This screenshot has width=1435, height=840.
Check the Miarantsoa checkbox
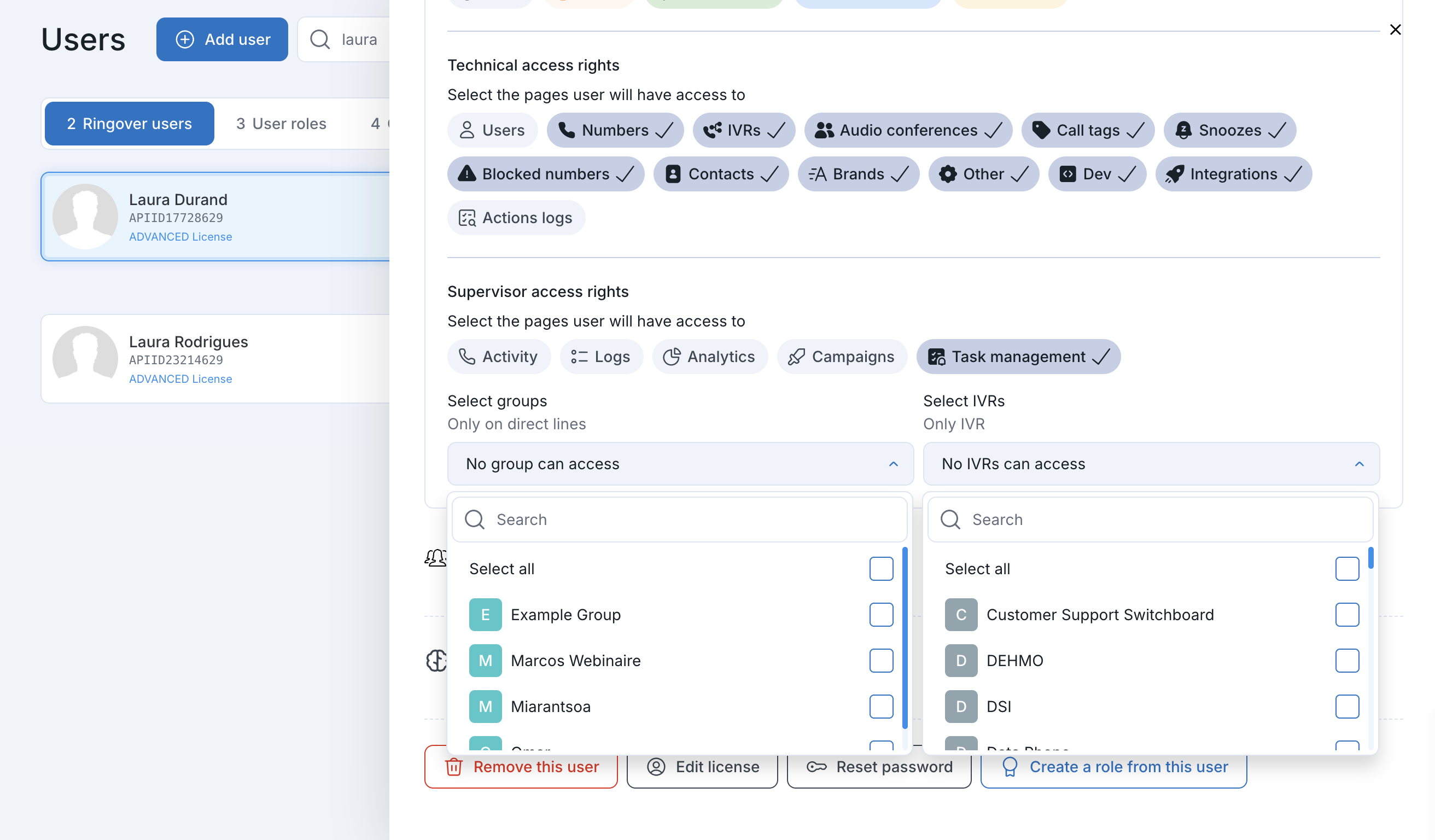[882, 707]
